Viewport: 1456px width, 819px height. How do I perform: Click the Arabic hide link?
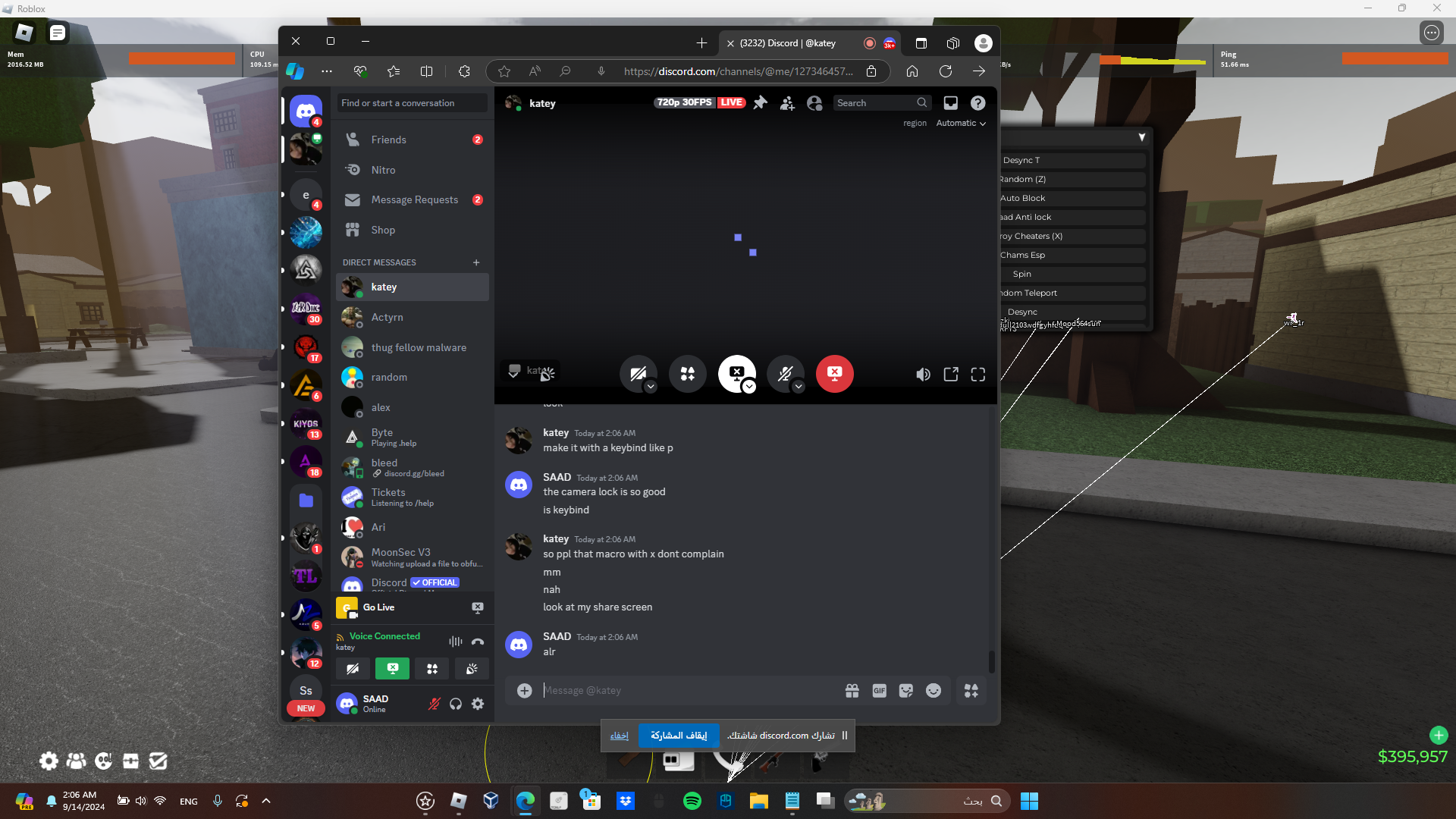[x=620, y=736]
